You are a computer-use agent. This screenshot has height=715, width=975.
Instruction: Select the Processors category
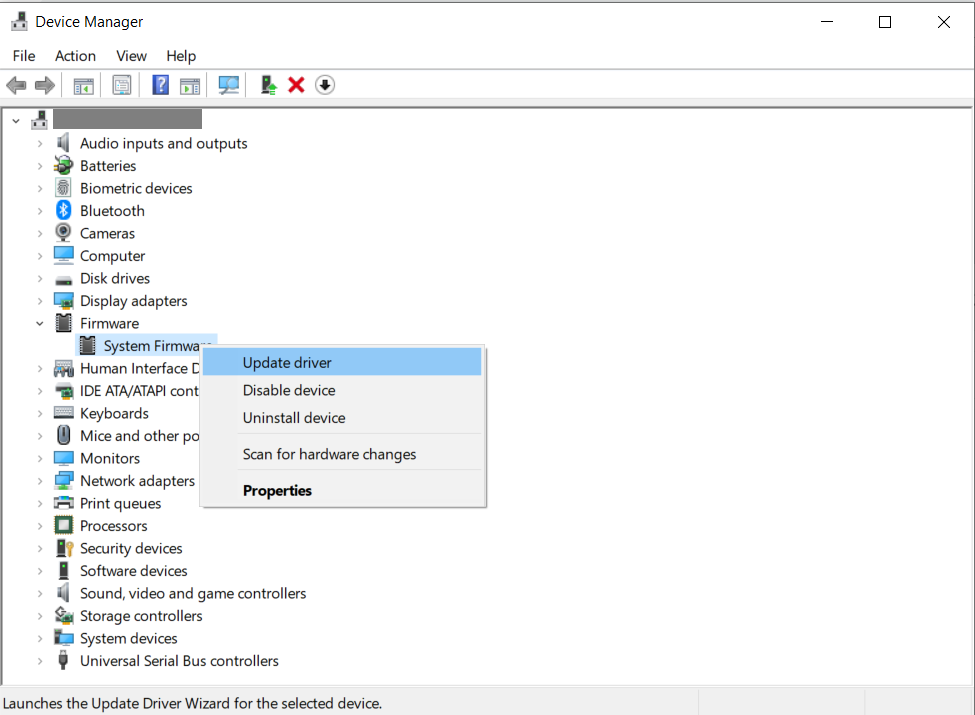click(114, 525)
